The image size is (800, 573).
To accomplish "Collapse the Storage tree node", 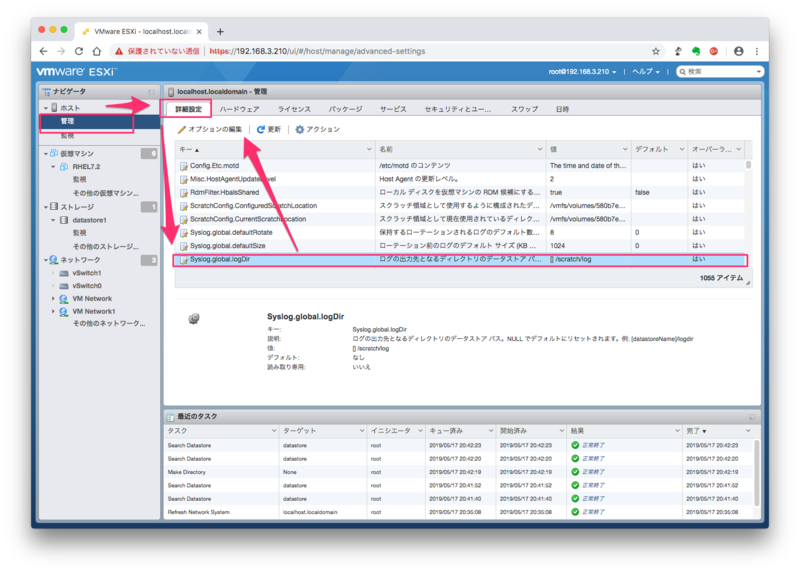I will [x=46, y=207].
